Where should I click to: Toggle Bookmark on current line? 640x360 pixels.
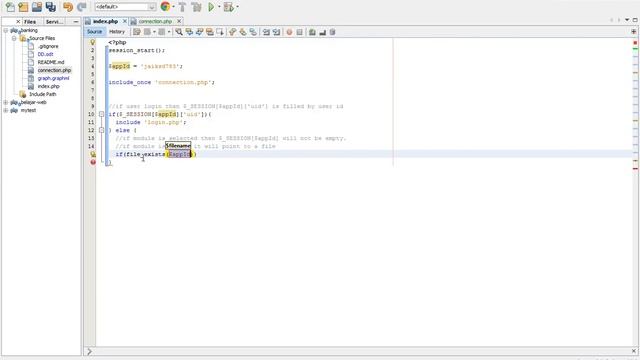253,32
